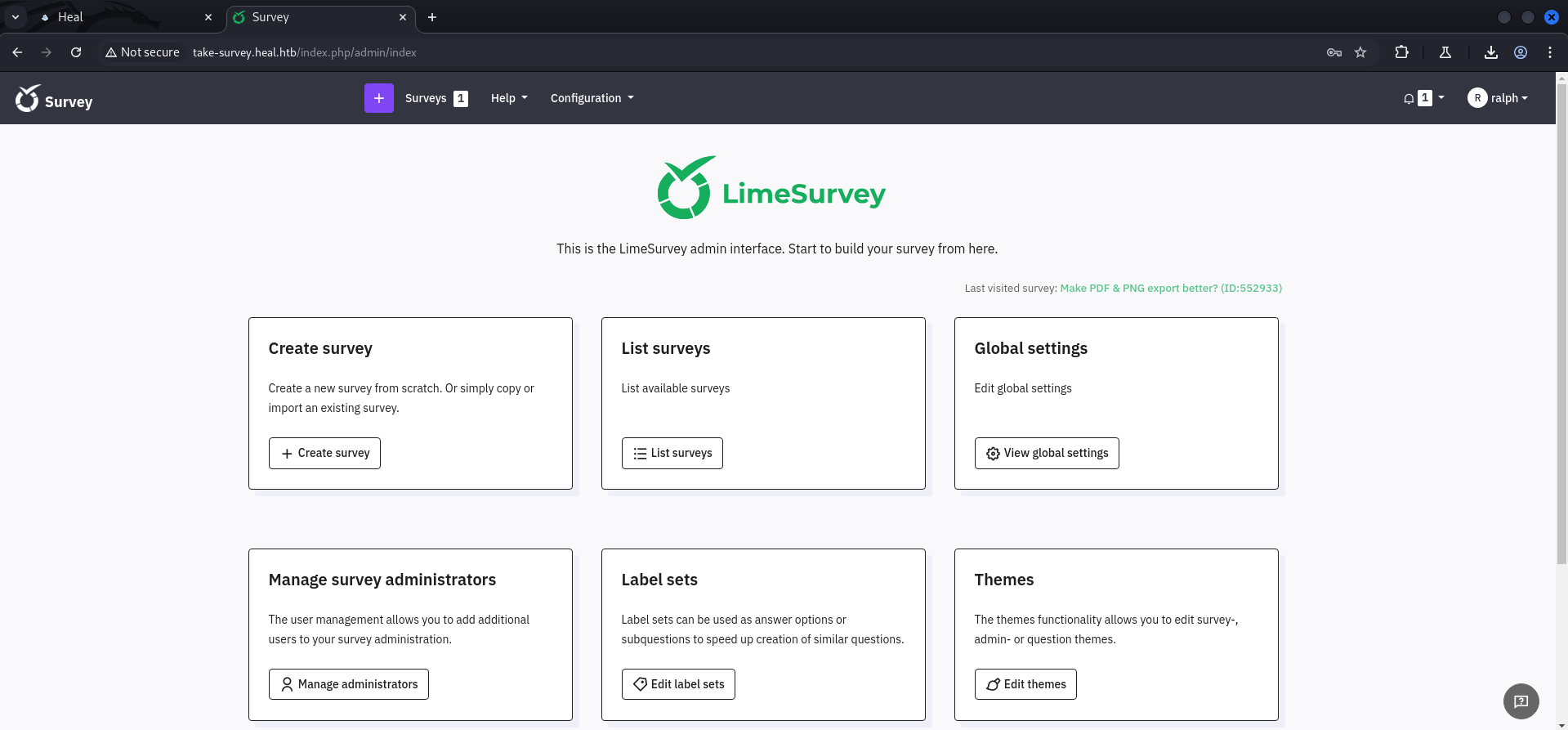Click the Create survey button
Image resolution: width=1568 pixels, height=730 pixels.
[x=324, y=453]
